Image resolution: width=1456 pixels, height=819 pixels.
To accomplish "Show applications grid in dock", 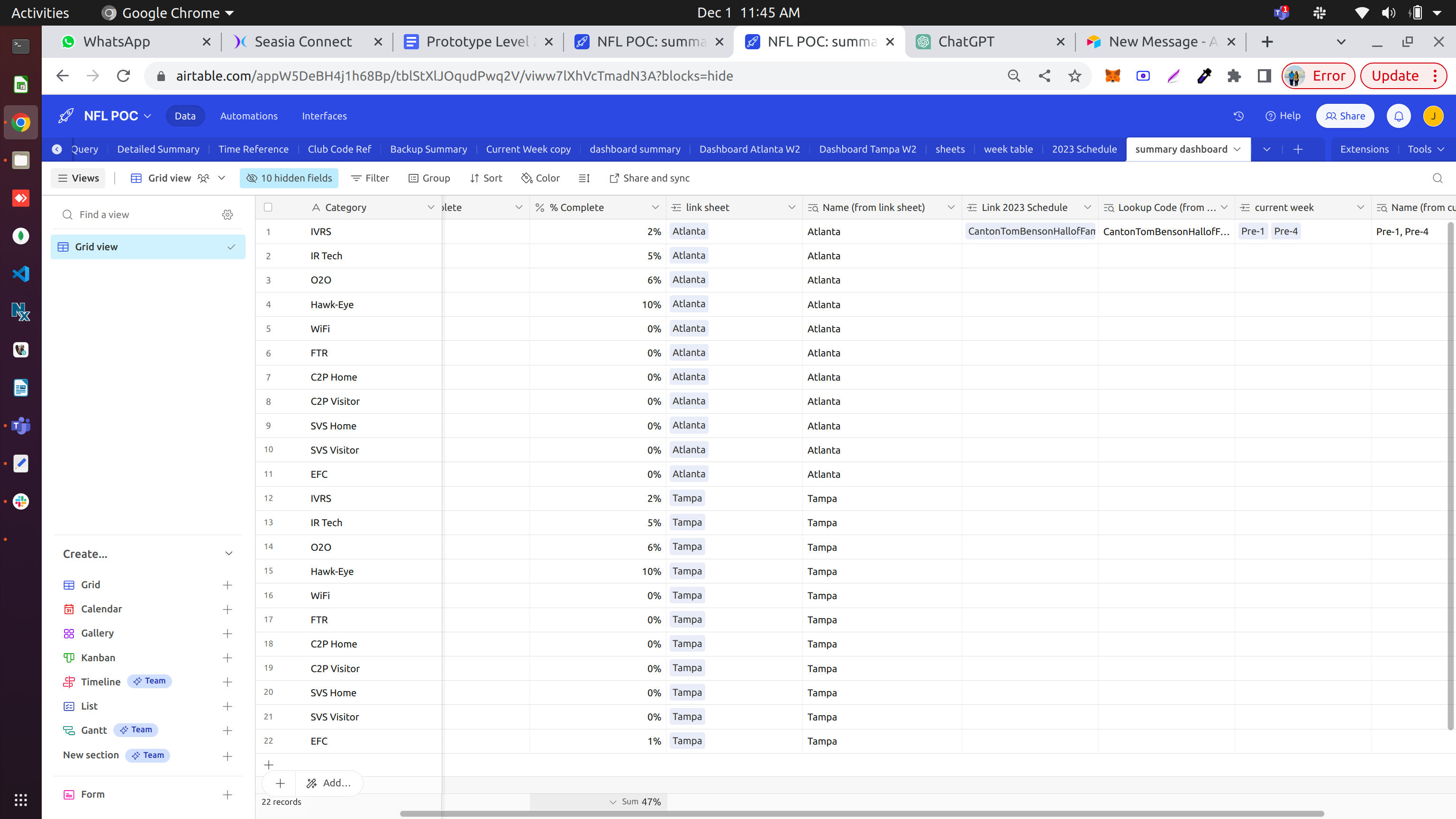I will click(21, 800).
